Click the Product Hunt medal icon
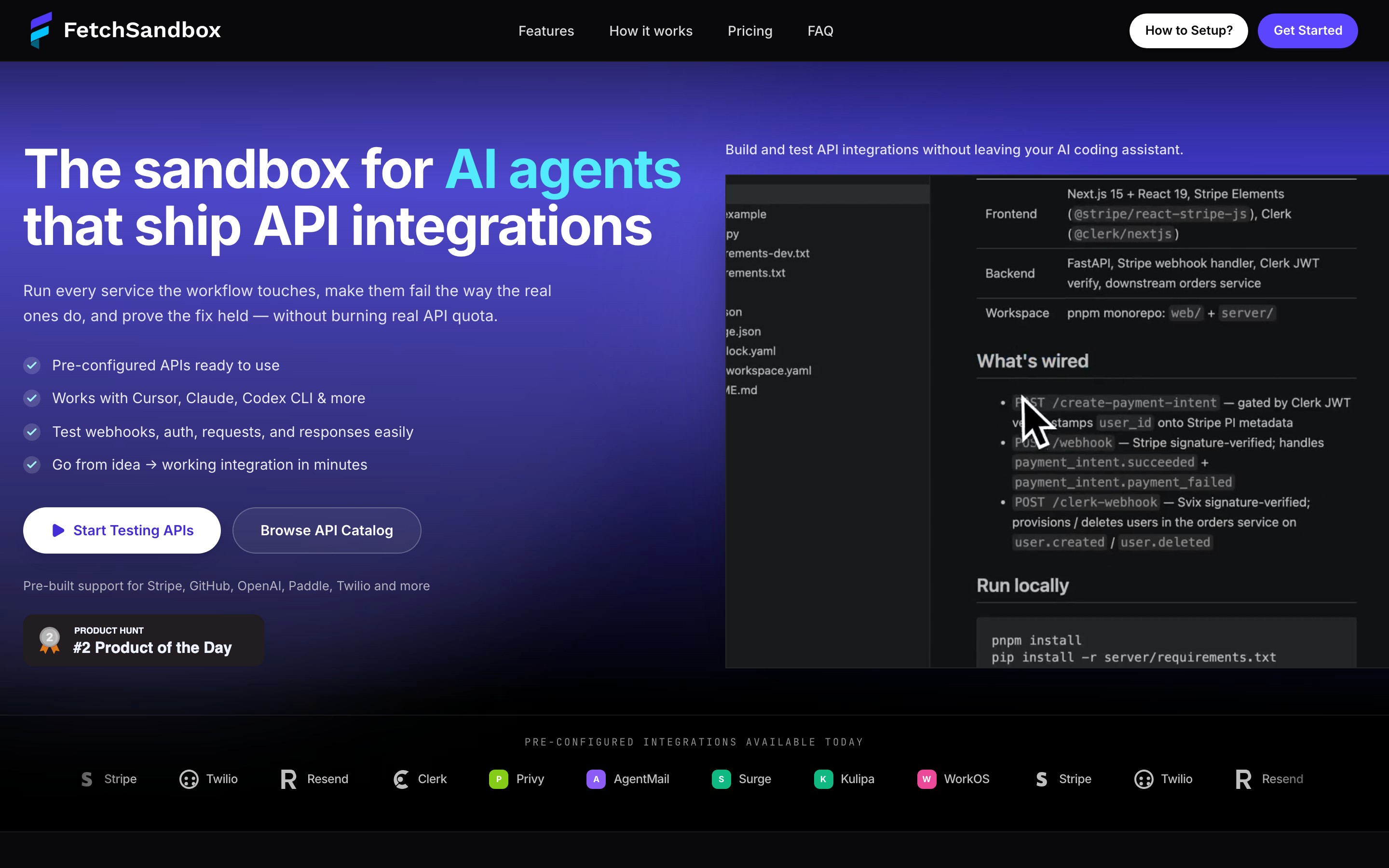 tap(50, 640)
